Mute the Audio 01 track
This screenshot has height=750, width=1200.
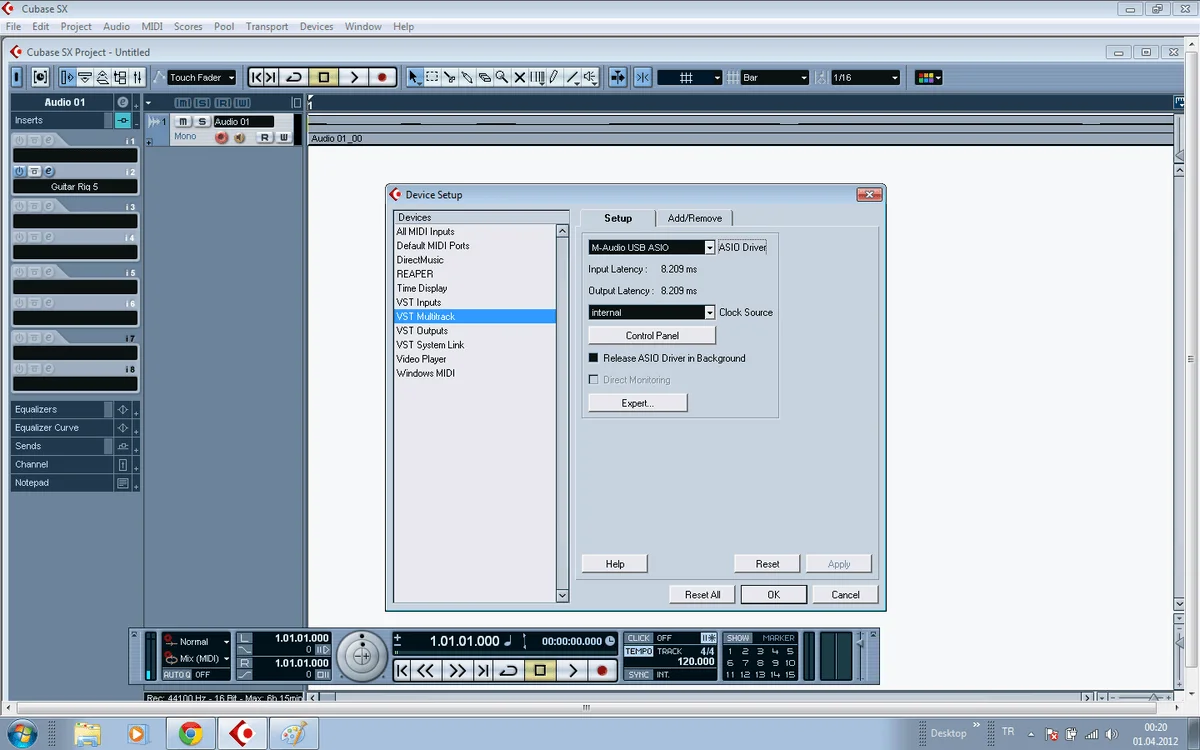183,122
